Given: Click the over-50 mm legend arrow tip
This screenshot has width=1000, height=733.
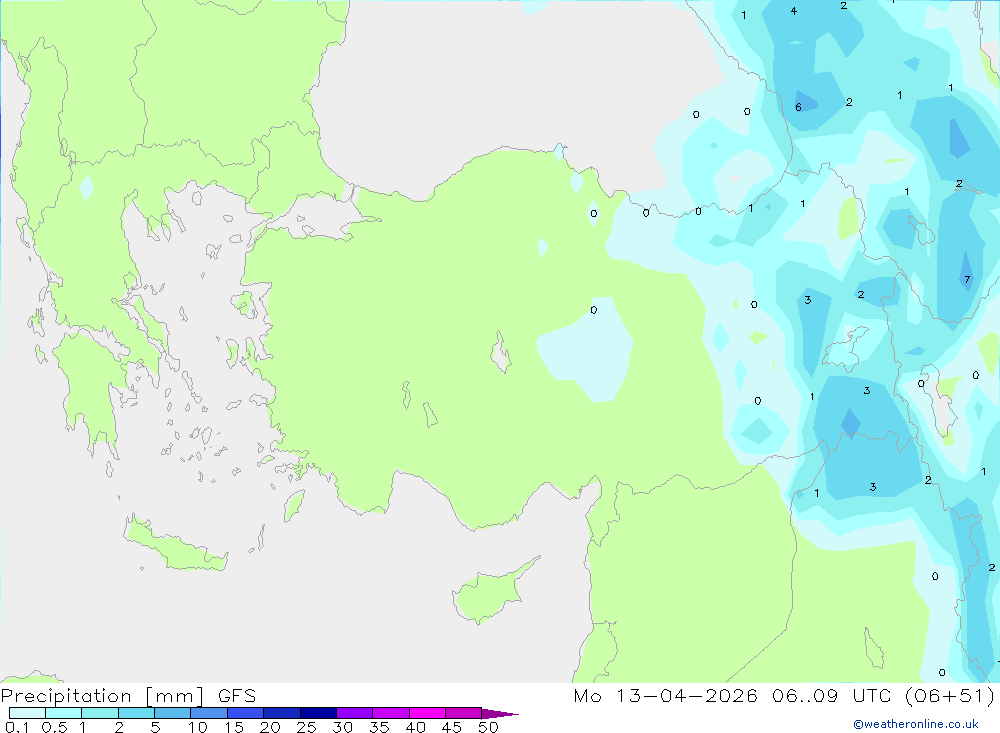Looking at the screenshot, I should pos(501,714).
